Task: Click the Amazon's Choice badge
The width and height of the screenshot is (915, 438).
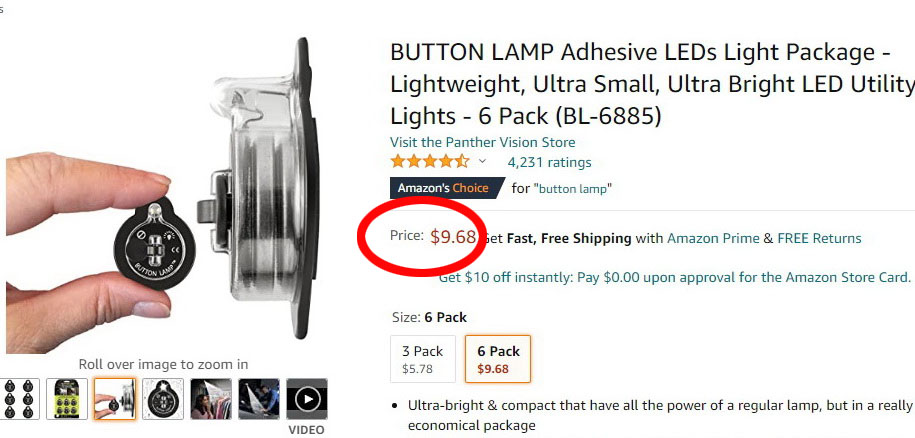Action: (x=443, y=188)
